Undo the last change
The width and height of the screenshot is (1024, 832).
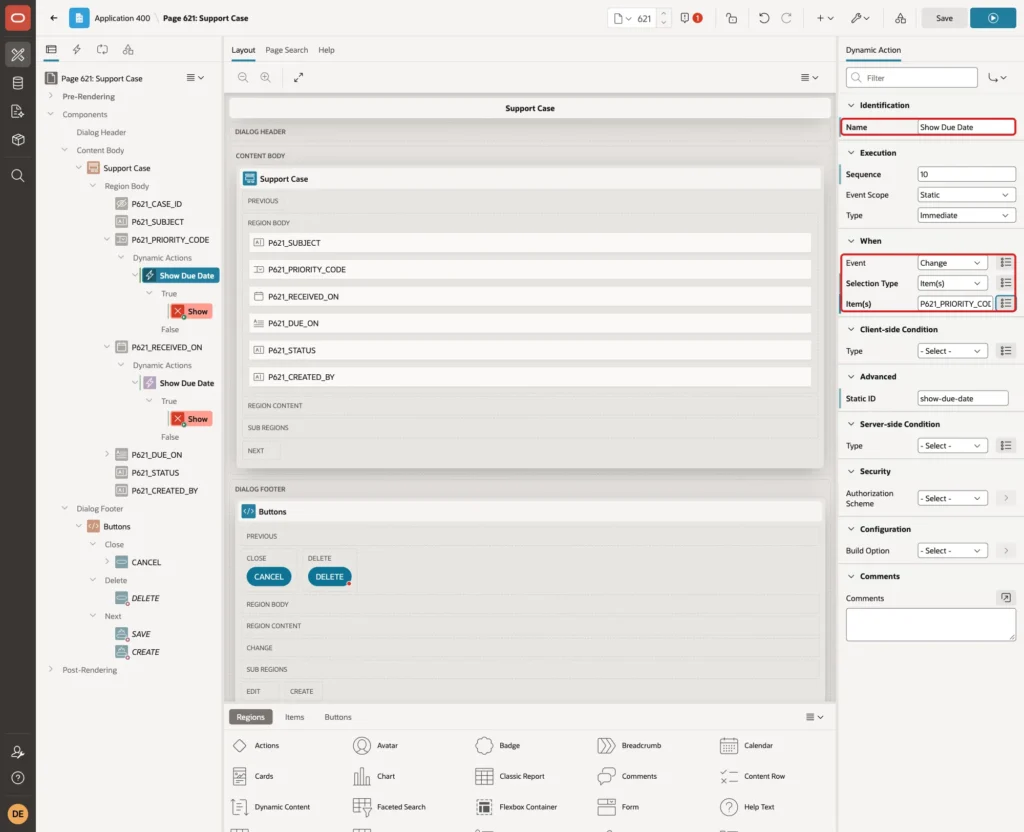point(763,18)
